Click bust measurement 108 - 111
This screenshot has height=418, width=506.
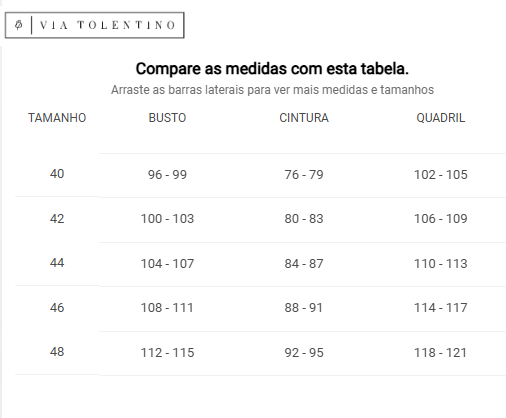tap(167, 308)
